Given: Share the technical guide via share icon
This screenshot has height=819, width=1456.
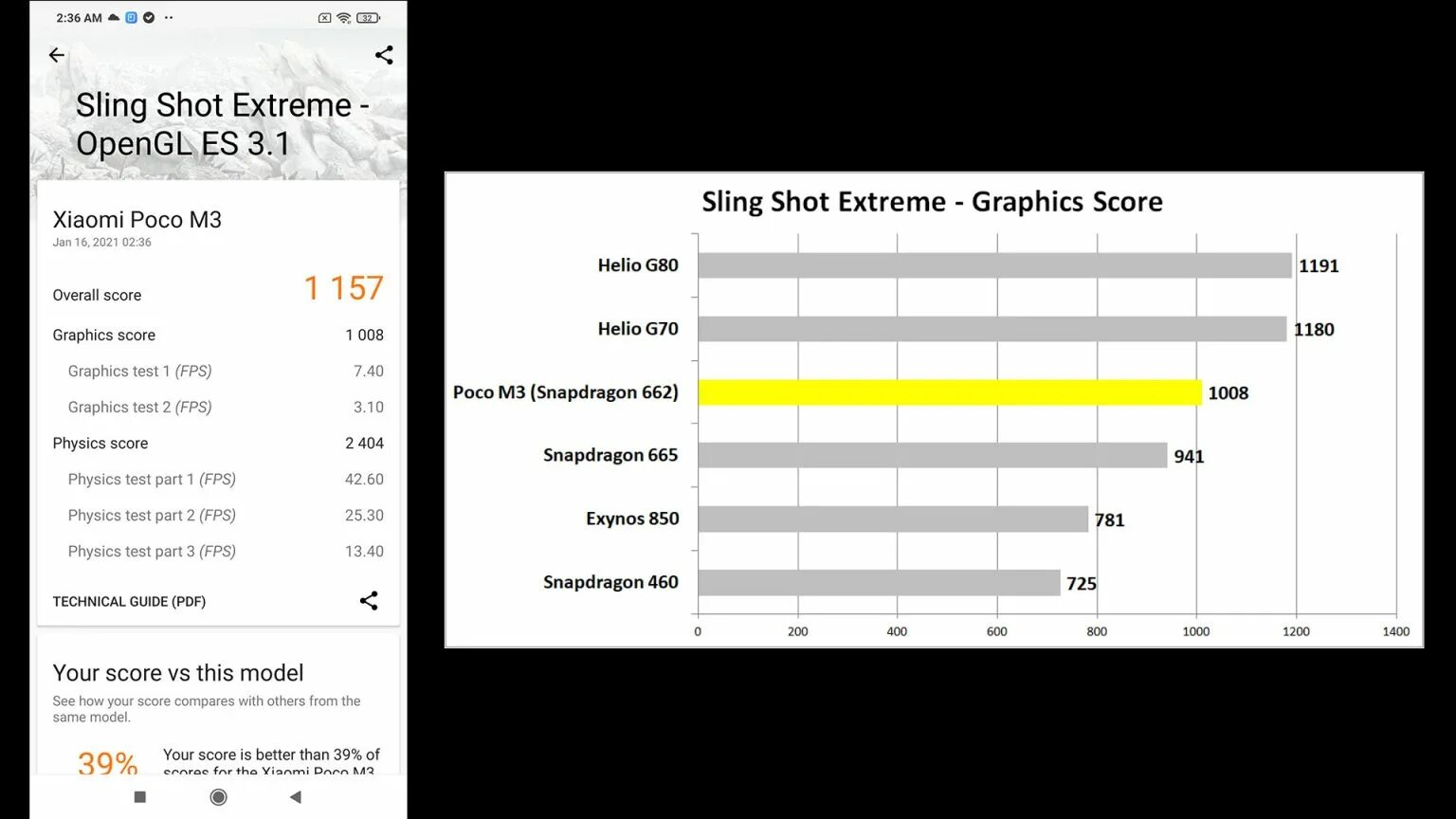Looking at the screenshot, I should 369,601.
